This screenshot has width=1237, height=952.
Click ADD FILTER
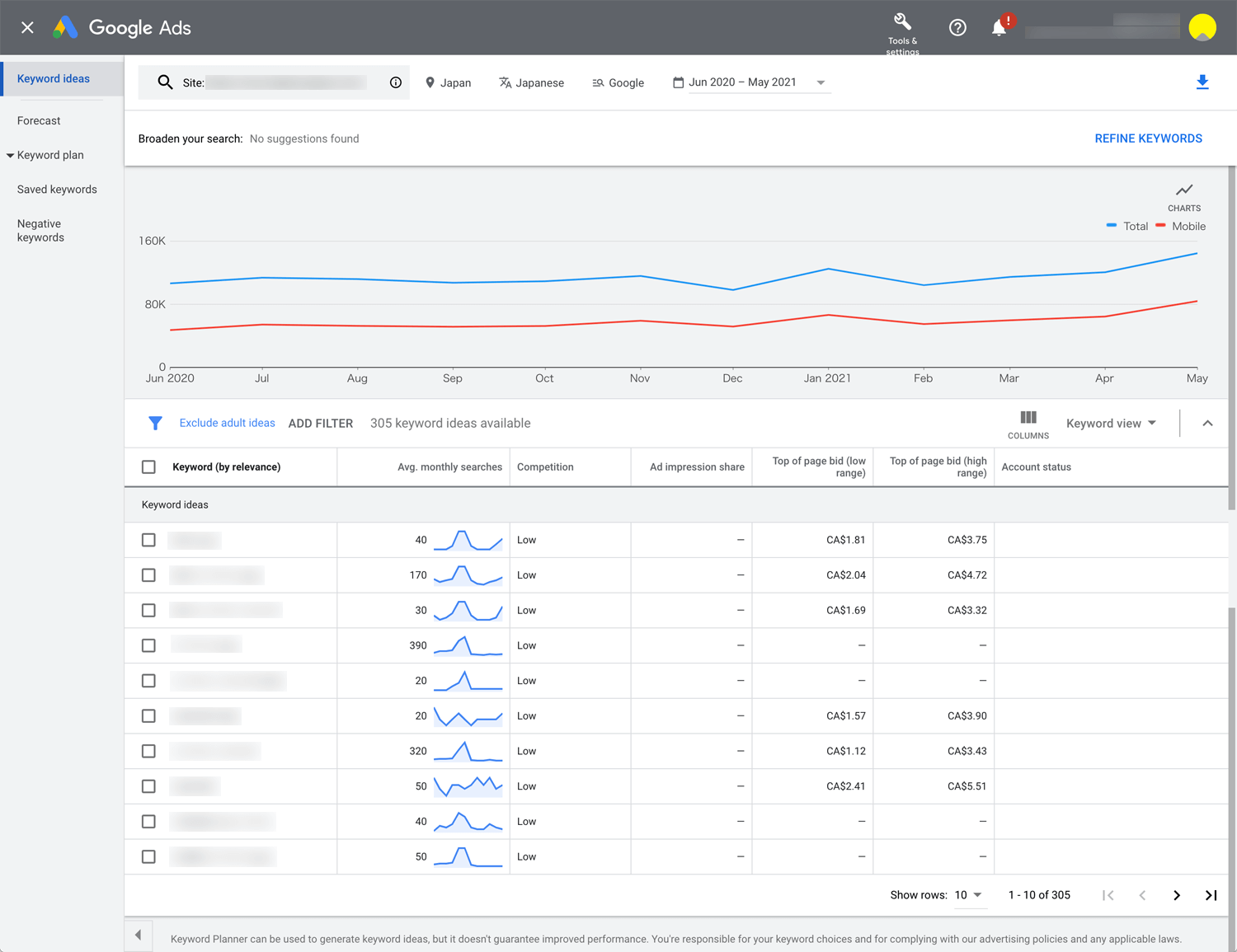[321, 423]
